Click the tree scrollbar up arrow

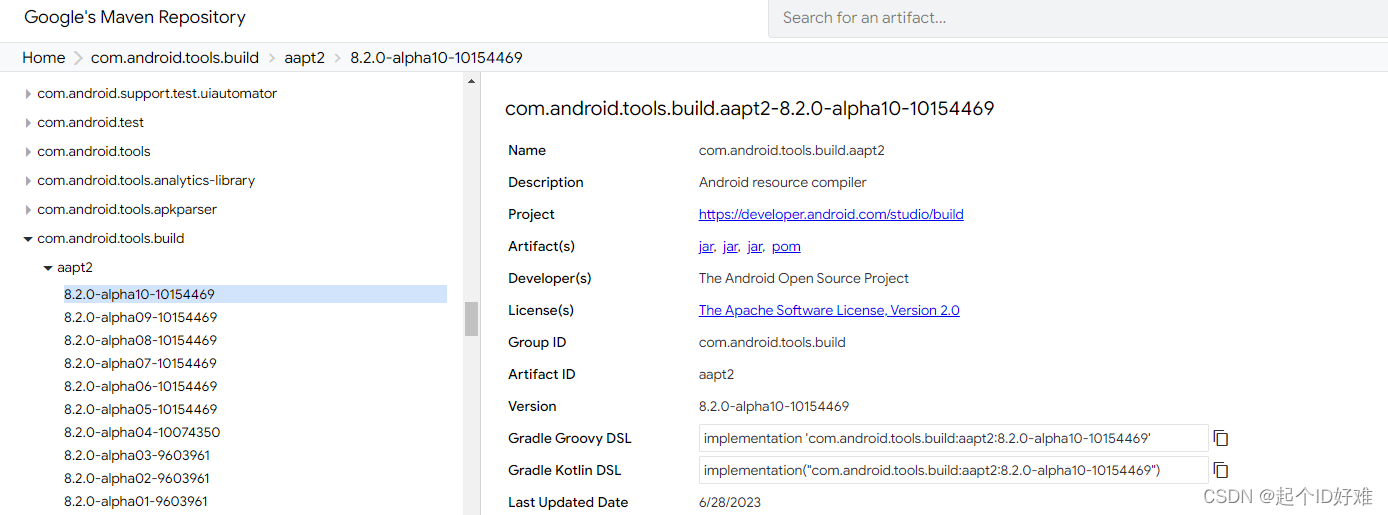(471, 82)
